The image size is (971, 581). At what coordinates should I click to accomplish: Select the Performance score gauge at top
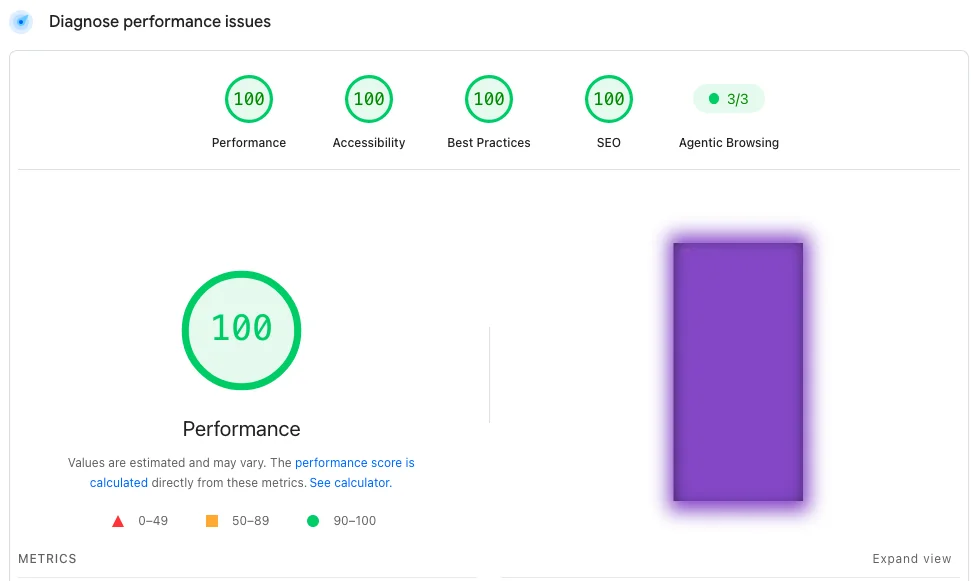pyautogui.click(x=249, y=99)
